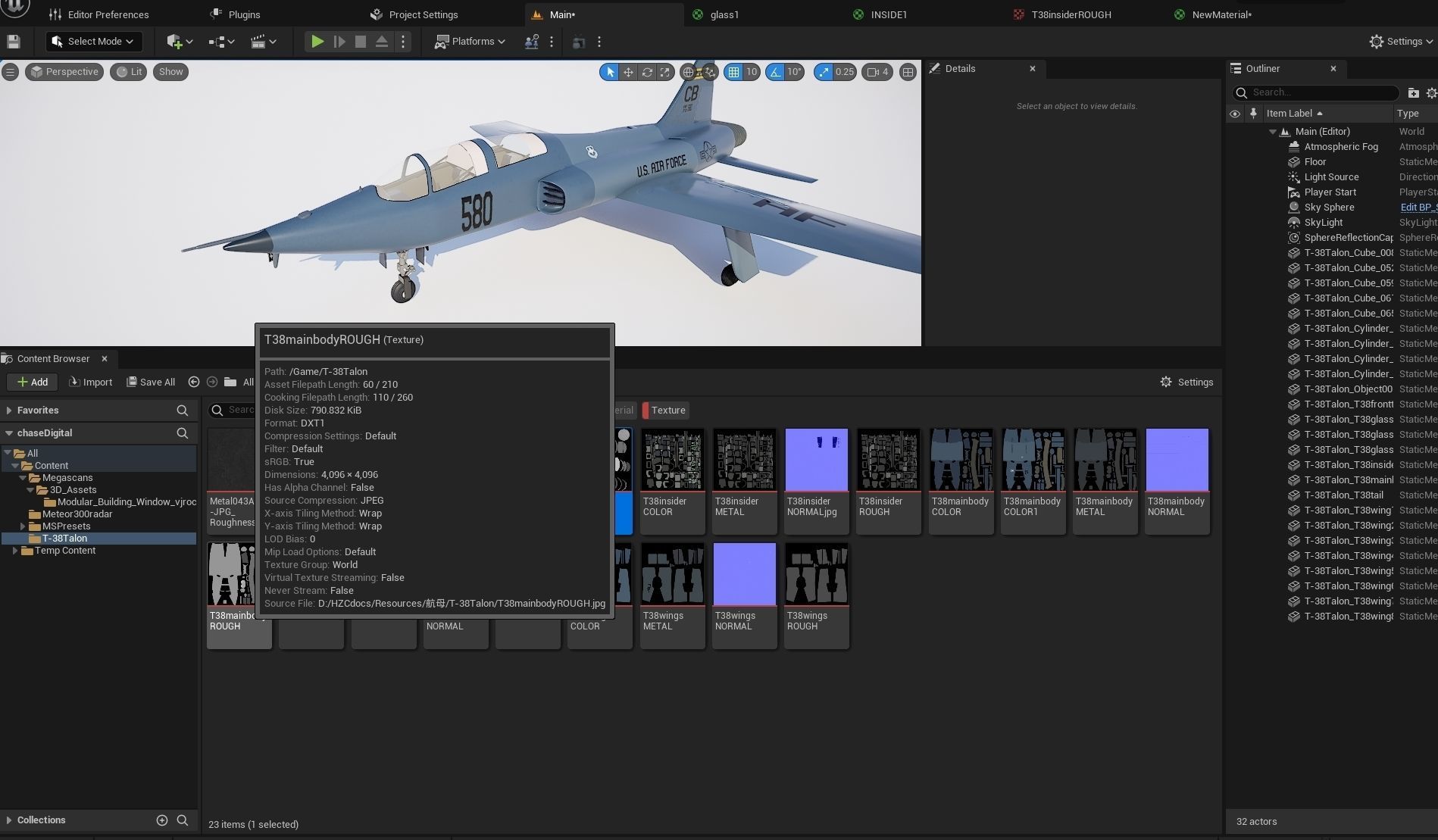Go back in Content Browser history
1438x840 pixels.
(194, 382)
